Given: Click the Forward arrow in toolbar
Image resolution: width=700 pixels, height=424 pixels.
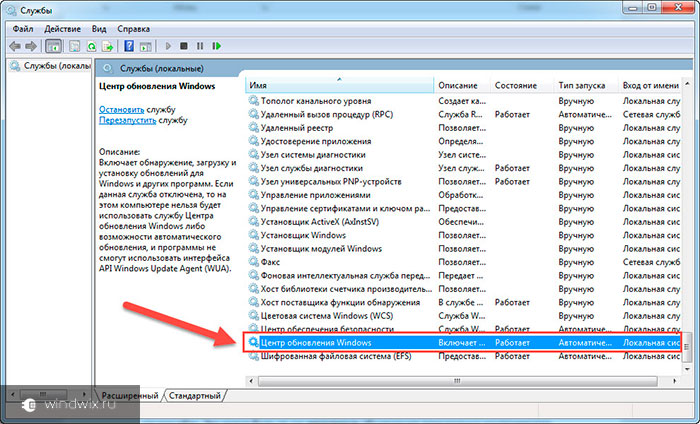Looking at the screenshot, I should coord(31,46).
